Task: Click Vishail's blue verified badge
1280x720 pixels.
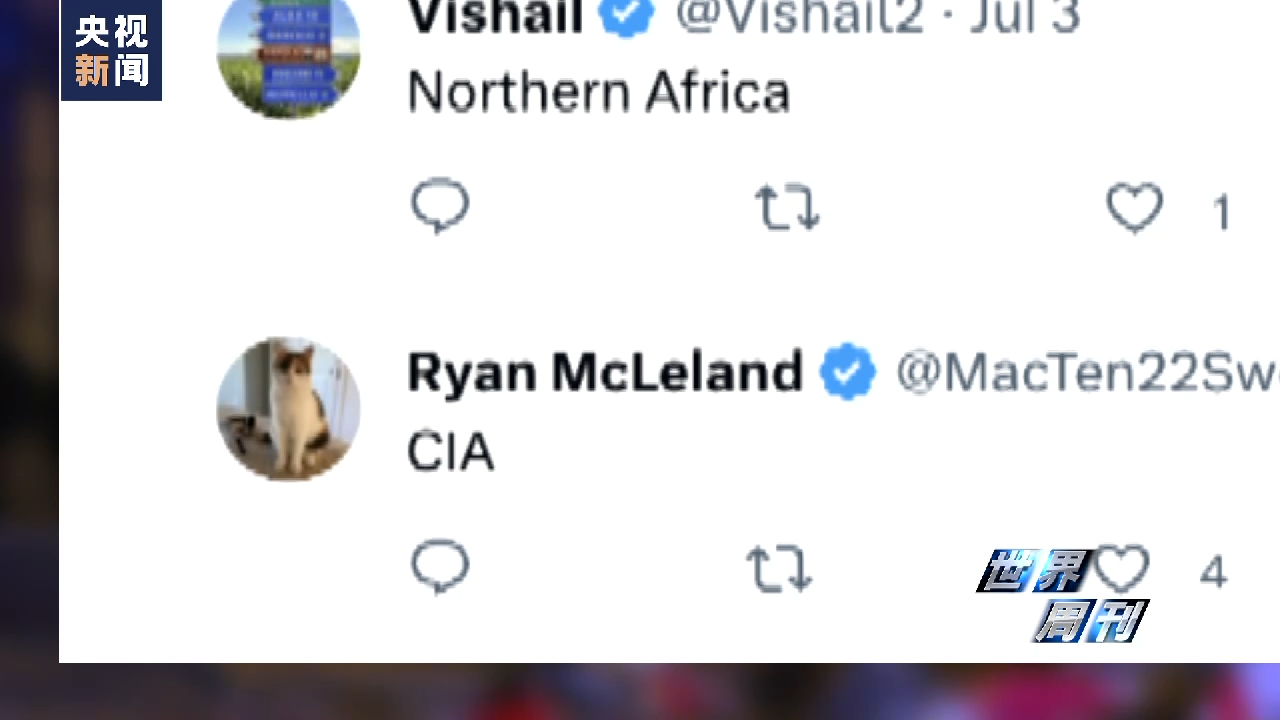Action: 627,16
